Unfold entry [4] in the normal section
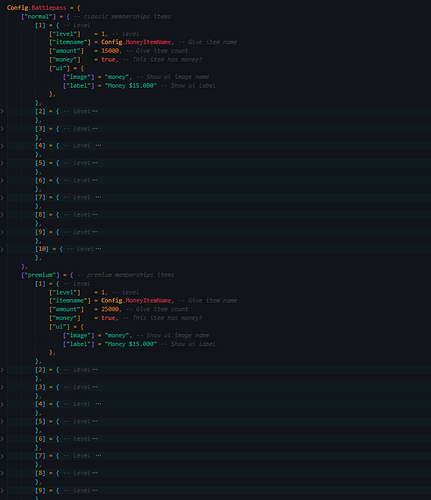This screenshot has width=431, height=500. point(2,146)
